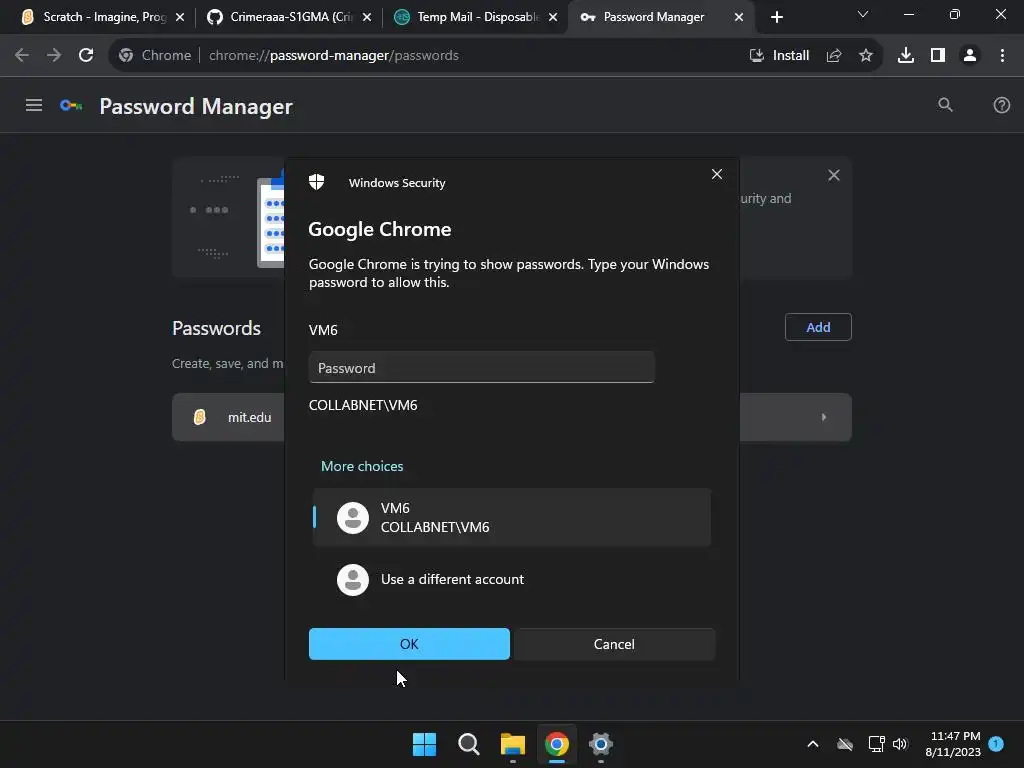The height and width of the screenshot is (768, 1024).
Task: Reload the page
Action: tap(86, 56)
